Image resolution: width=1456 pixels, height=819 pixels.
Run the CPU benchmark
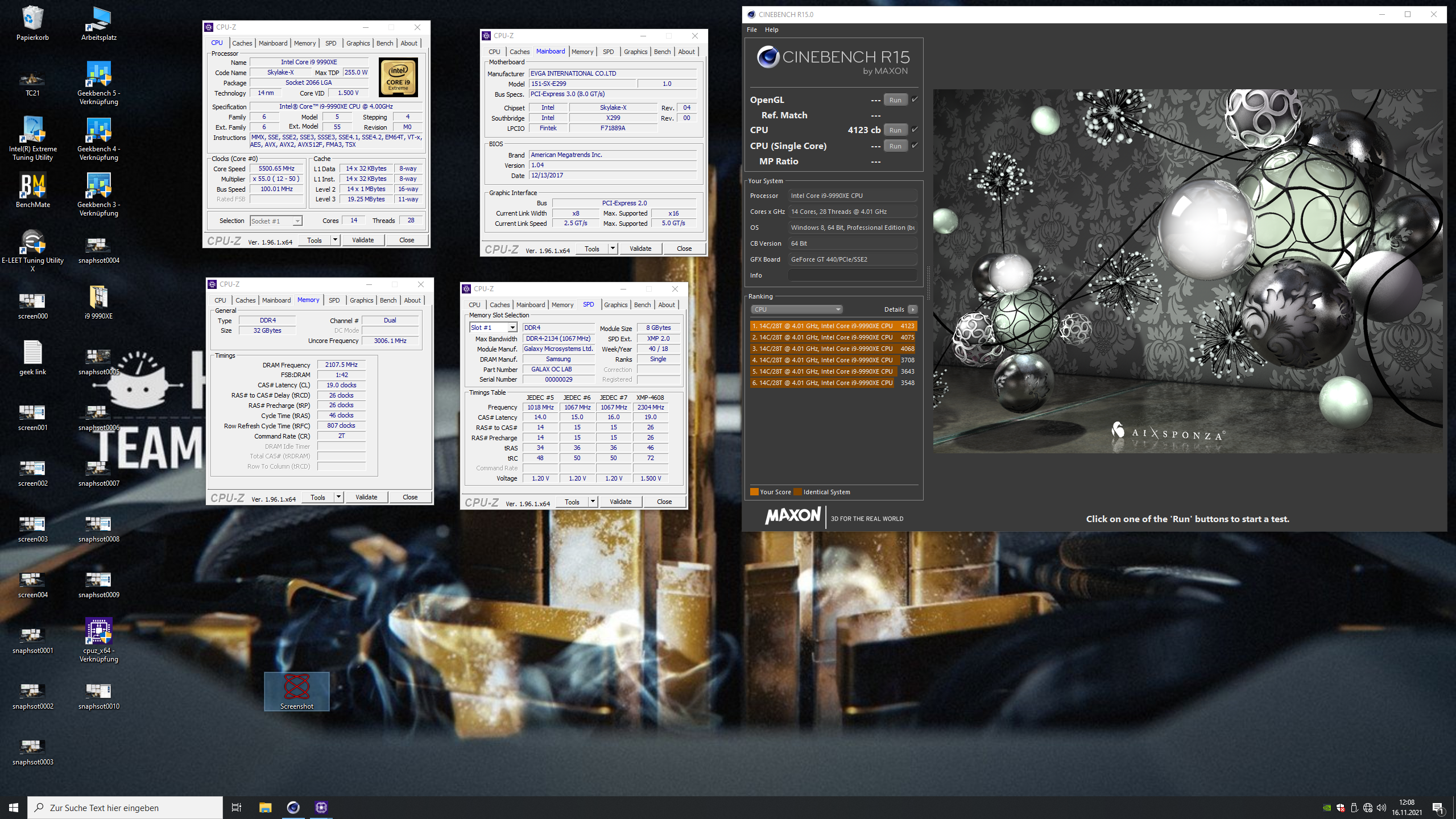pos(895,130)
